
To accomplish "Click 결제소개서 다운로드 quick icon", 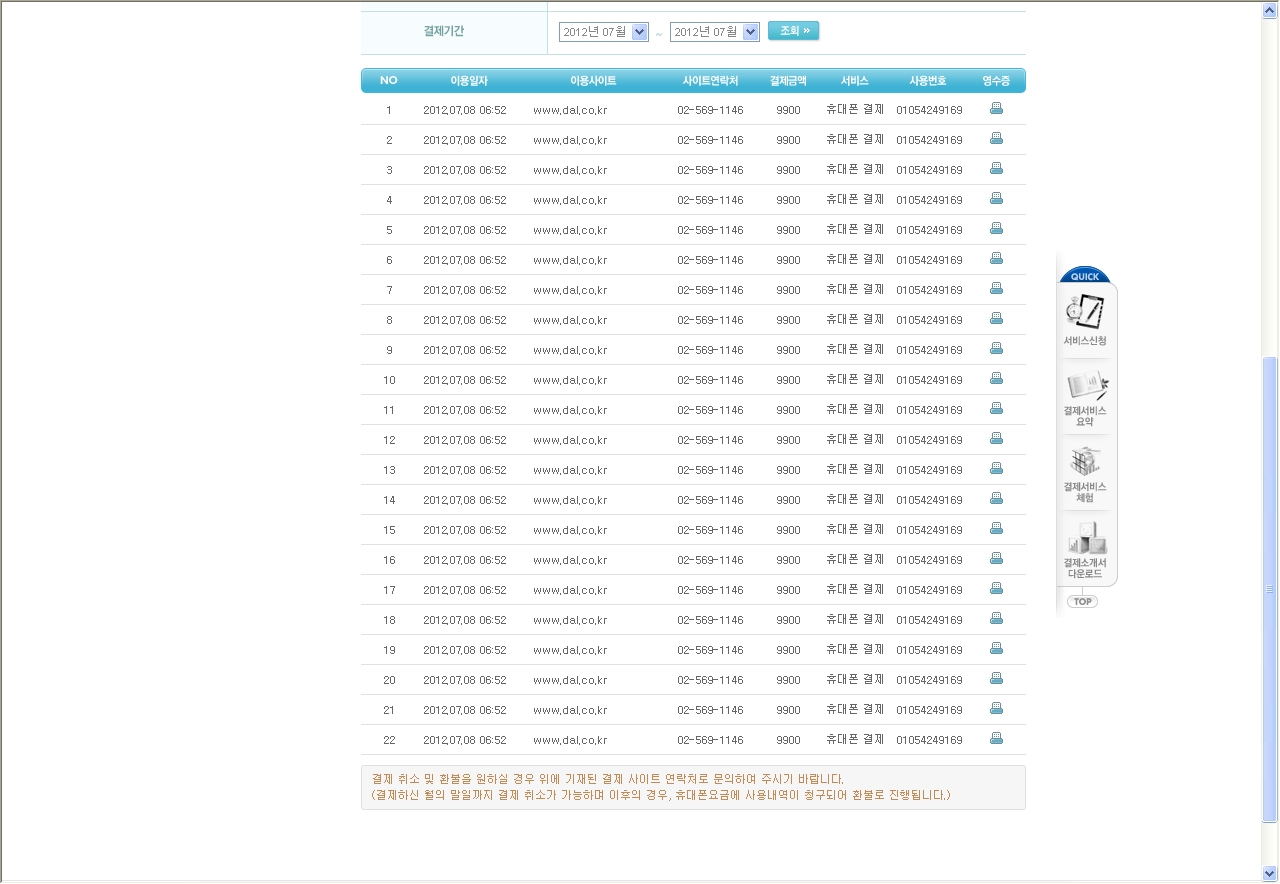I will click(1085, 549).
